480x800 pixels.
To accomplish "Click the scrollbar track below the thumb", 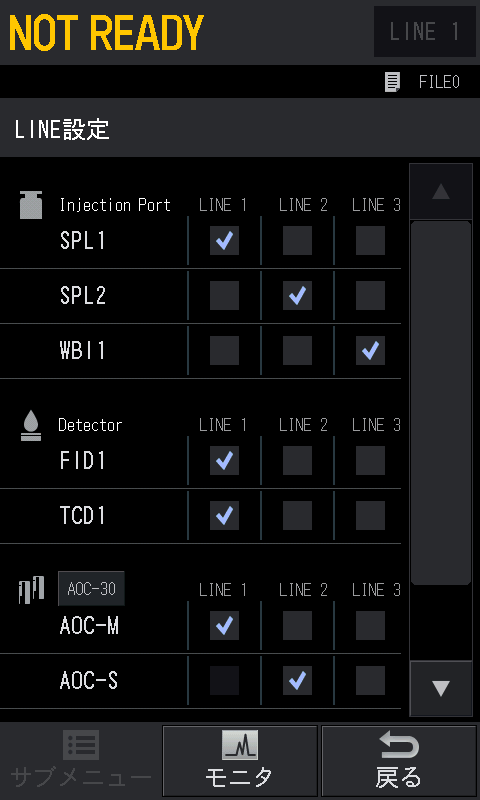I will point(441,622).
